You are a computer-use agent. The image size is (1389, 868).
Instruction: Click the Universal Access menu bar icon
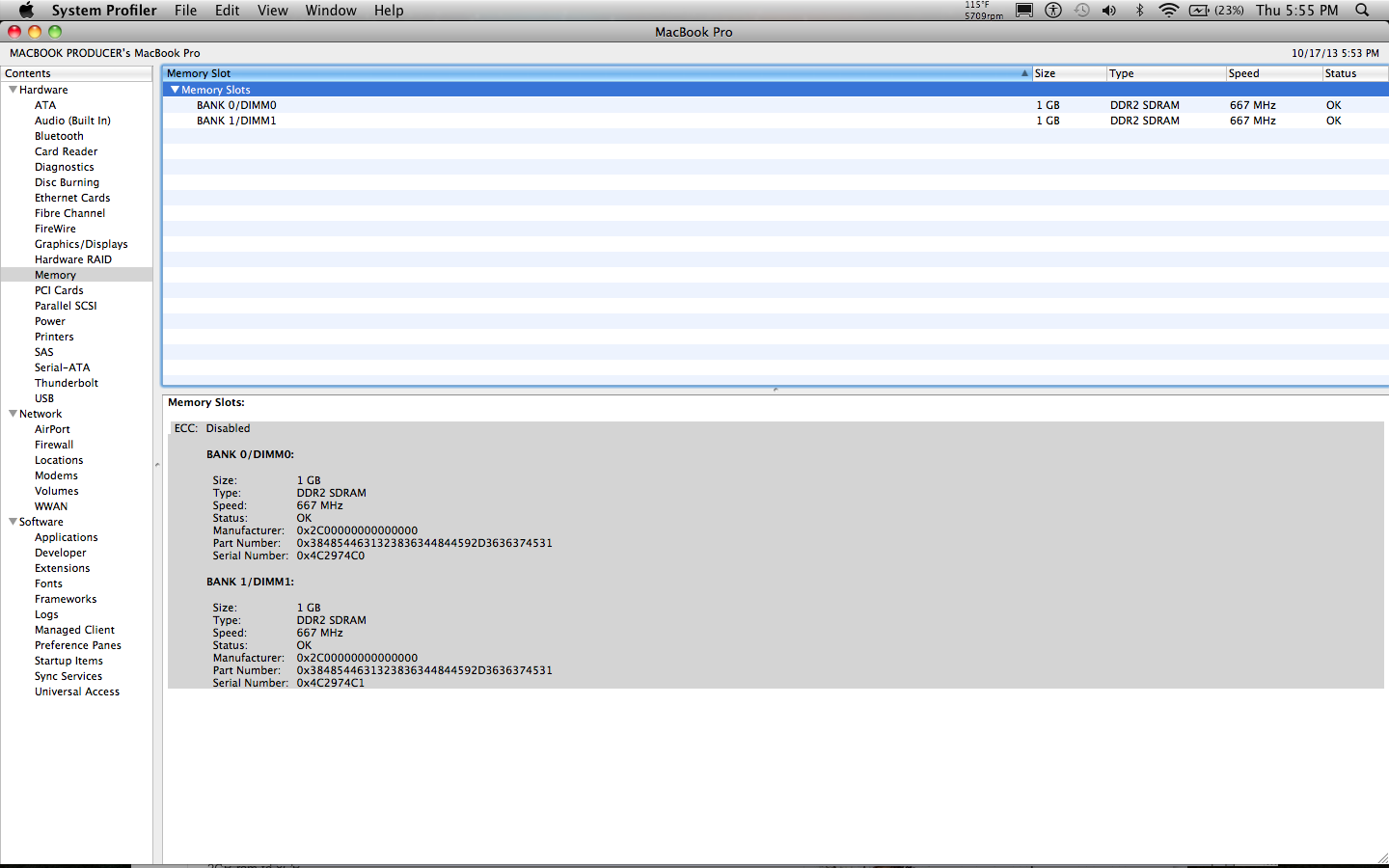[1053, 11]
